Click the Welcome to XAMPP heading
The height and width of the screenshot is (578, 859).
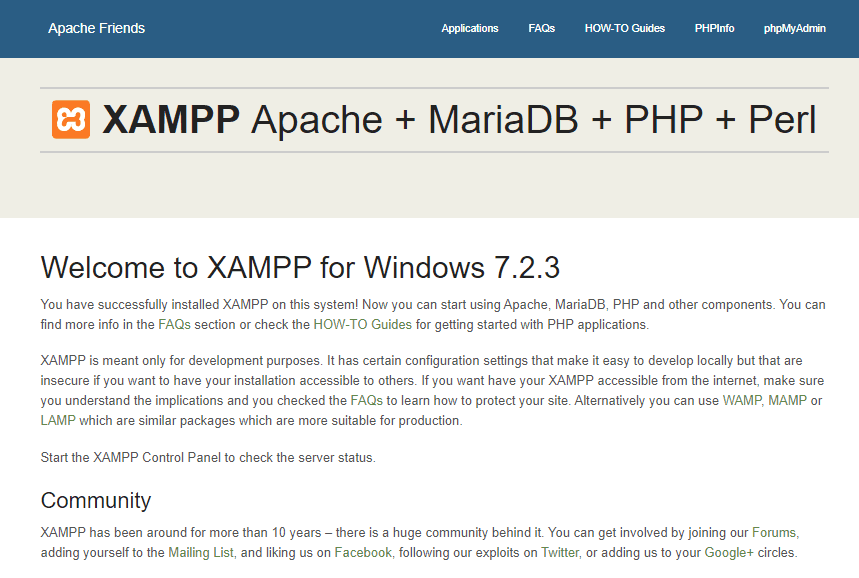point(298,267)
